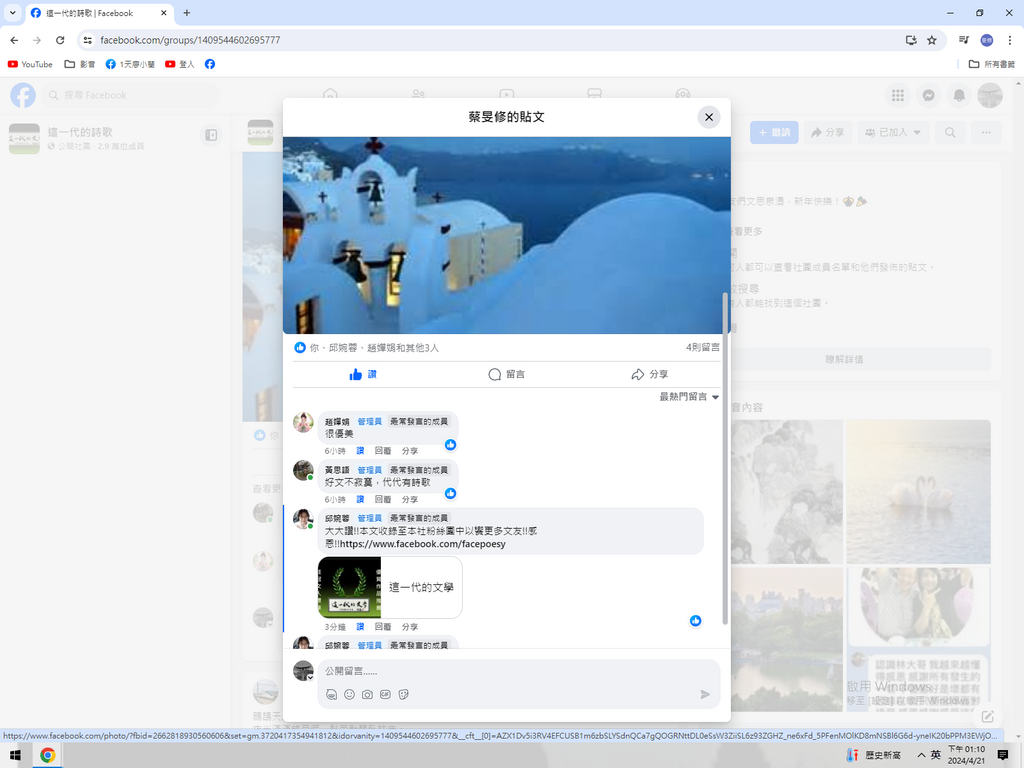This screenshot has height=768, width=1024.
Task: Insert a GIF using the GIF icon
Action: pos(385,694)
